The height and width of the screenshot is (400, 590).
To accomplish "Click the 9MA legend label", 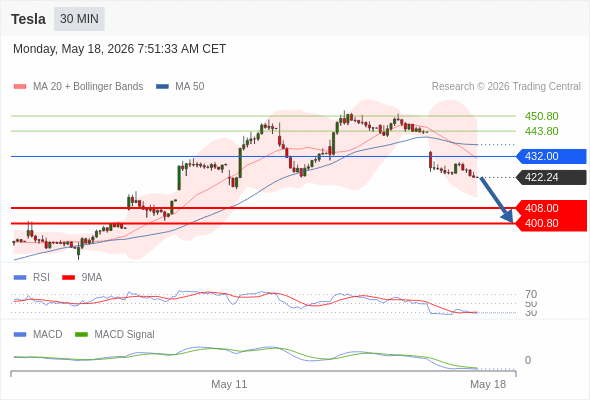I will point(92,278).
